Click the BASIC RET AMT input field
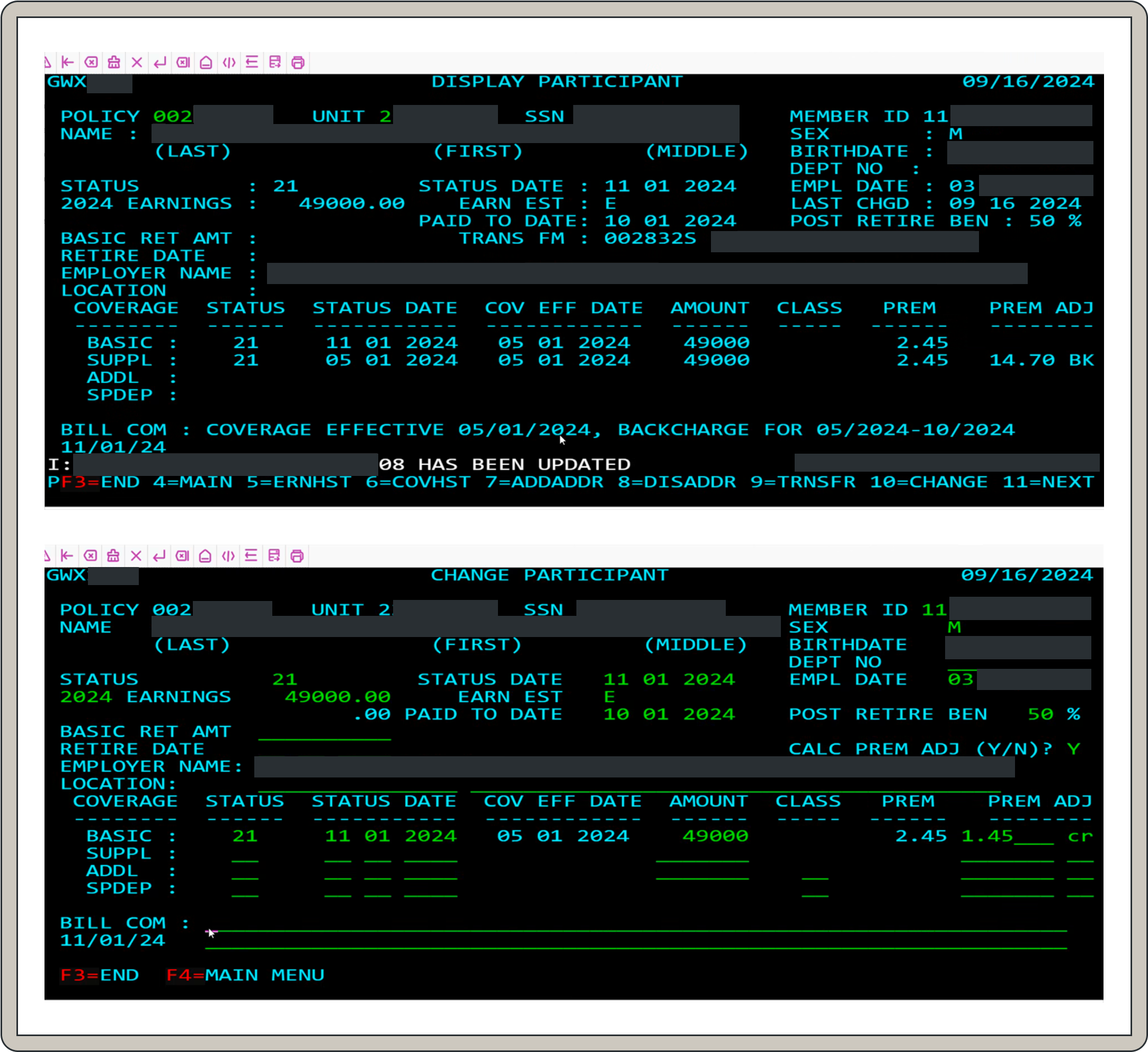The width and height of the screenshot is (1148, 1052). [x=324, y=732]
